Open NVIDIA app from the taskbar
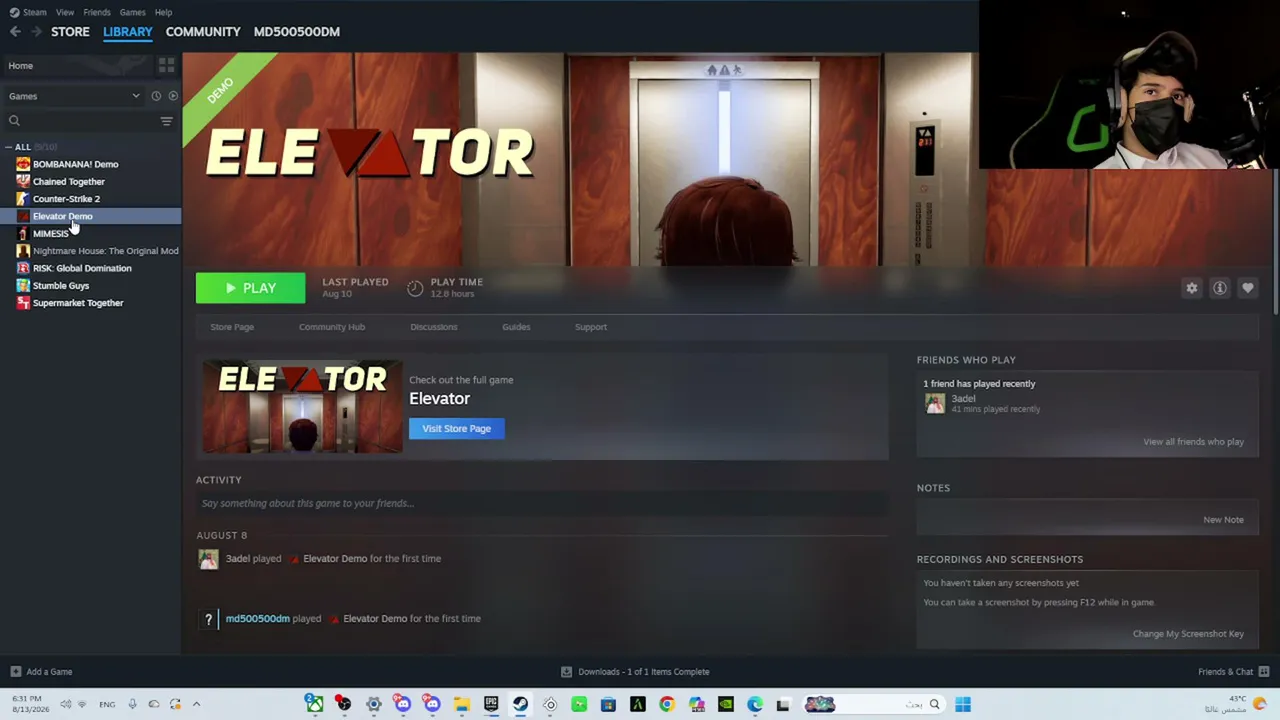This screenshot has height=720, width=1280. (726, 704)
